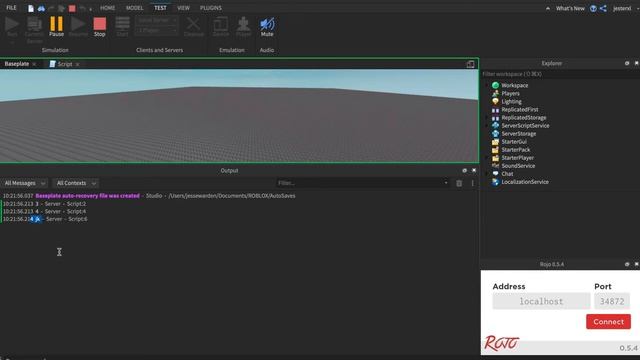The height and width of the screenshot is (360, 640).
Task: Expand the Workspace tree node
Action: pyautogui.click(x=487, y=85)
